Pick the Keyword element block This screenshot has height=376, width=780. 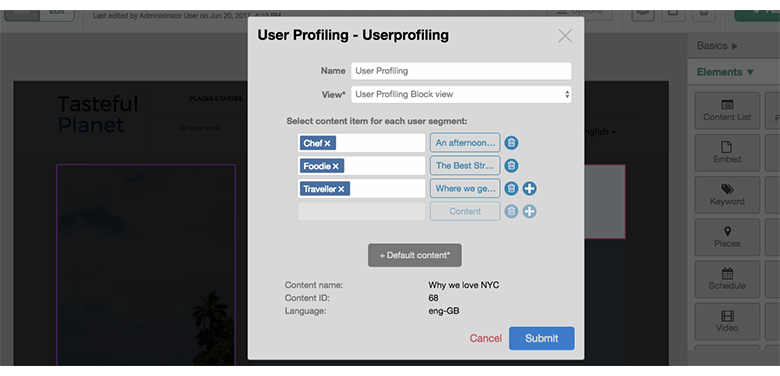[727, 195]
